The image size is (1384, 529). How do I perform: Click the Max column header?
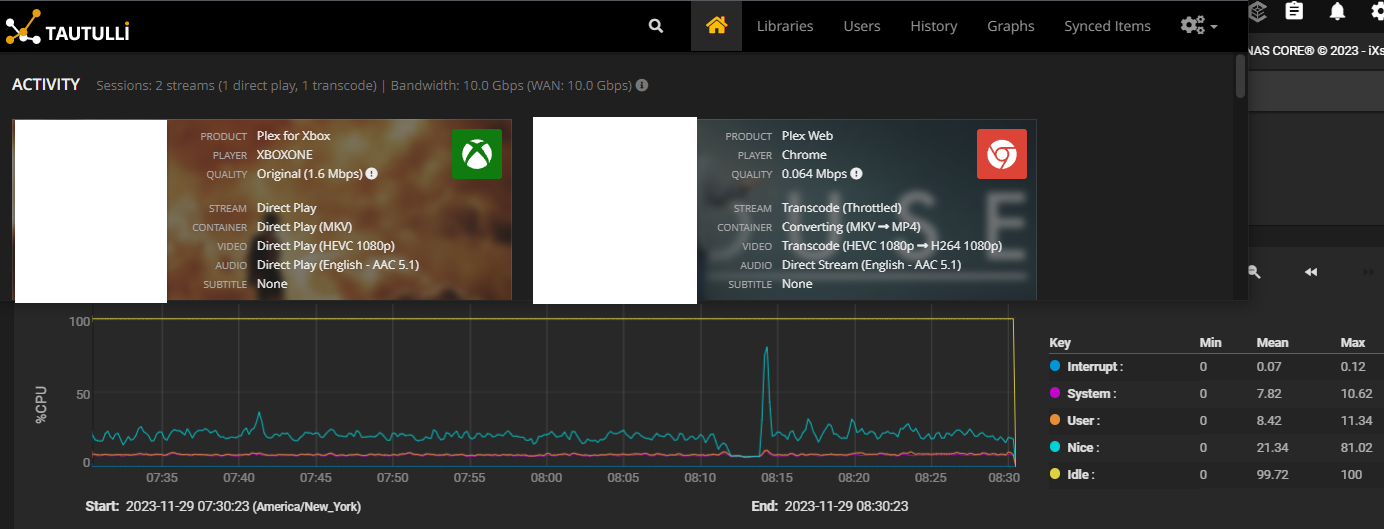(x=1353, y=343)
